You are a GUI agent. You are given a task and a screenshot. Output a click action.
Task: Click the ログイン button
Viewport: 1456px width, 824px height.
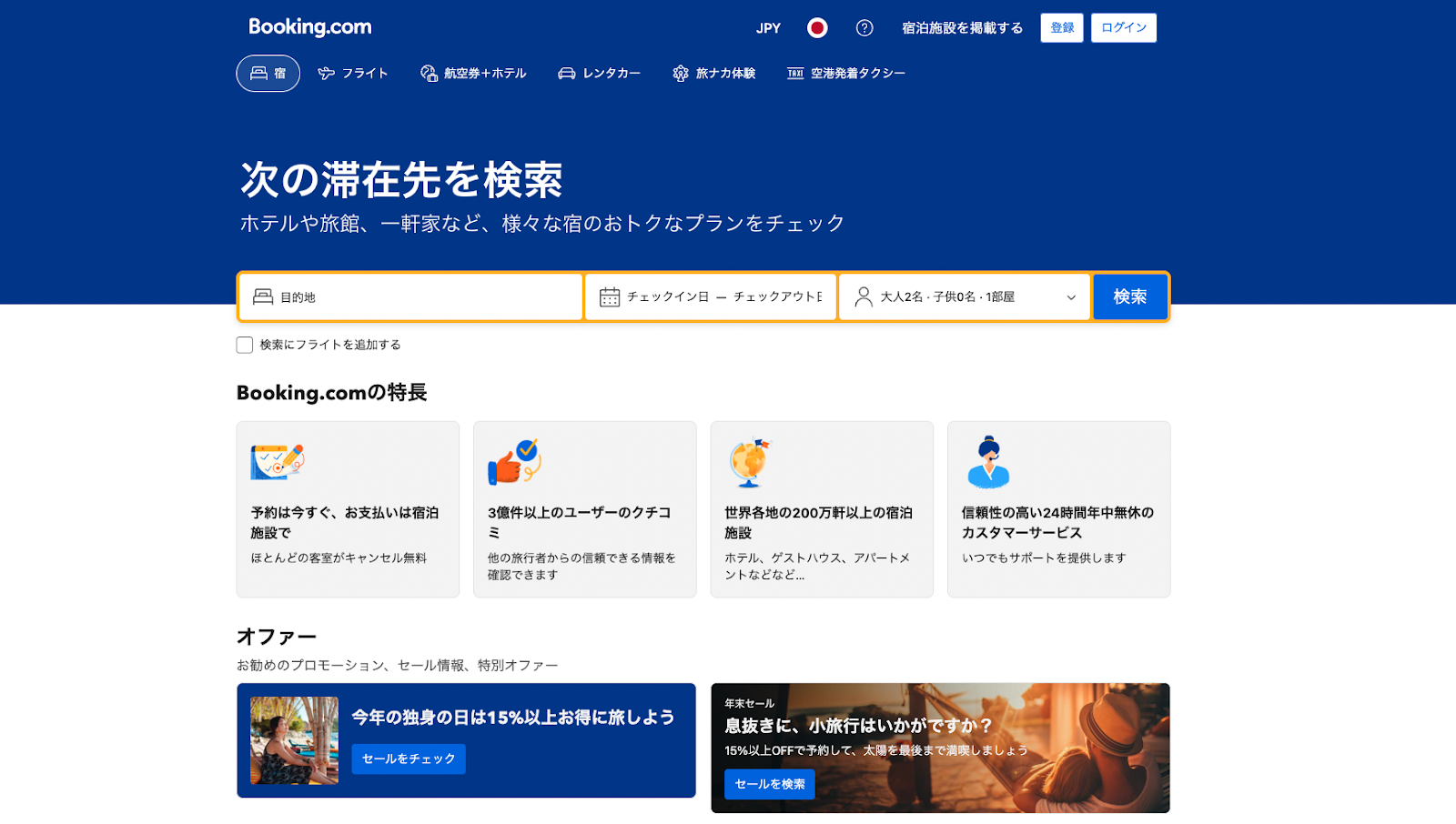pyautogui.click(x=1123, y=28)
